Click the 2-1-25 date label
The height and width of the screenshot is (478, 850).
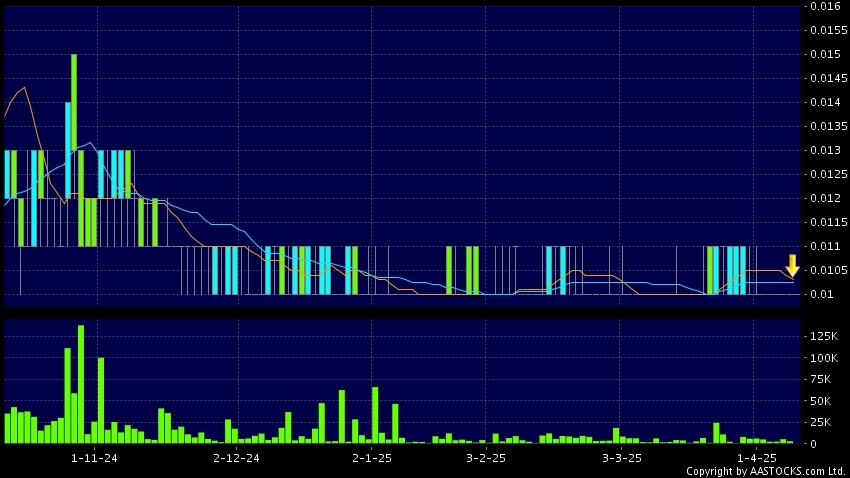coord(372,458)
